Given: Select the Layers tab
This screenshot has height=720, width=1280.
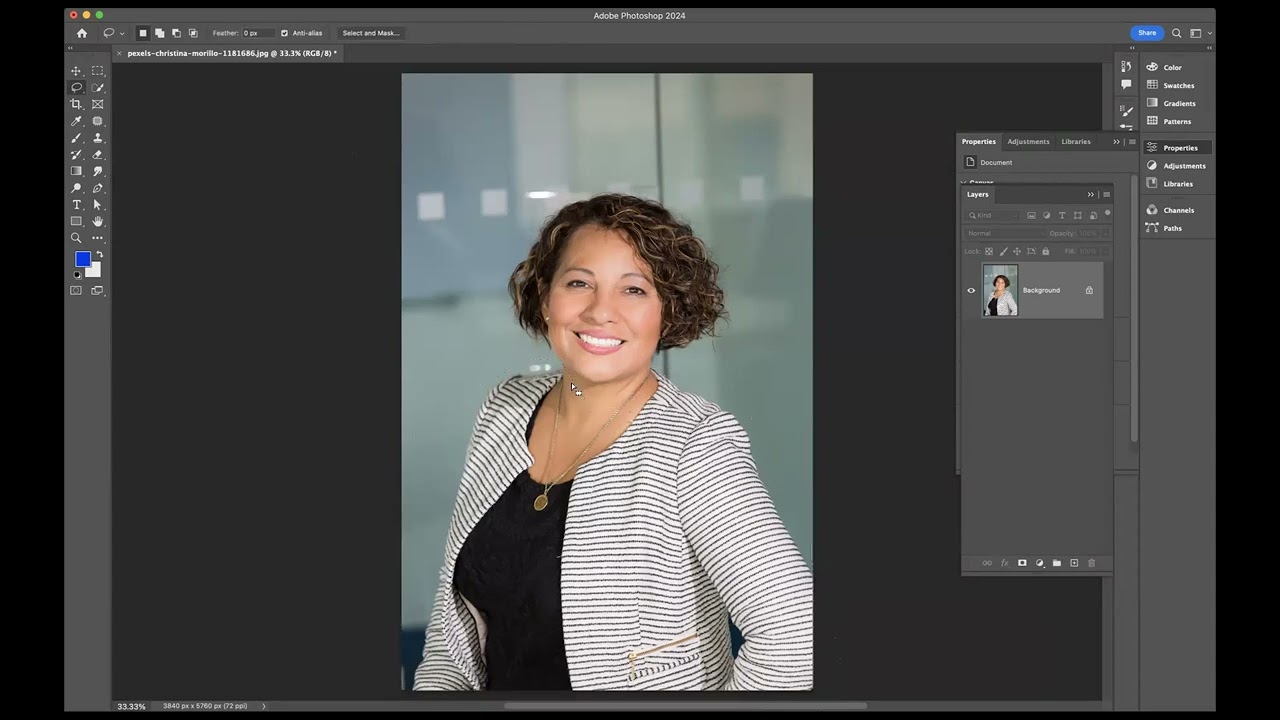Looking at the screenshot, I should (978, 195).
